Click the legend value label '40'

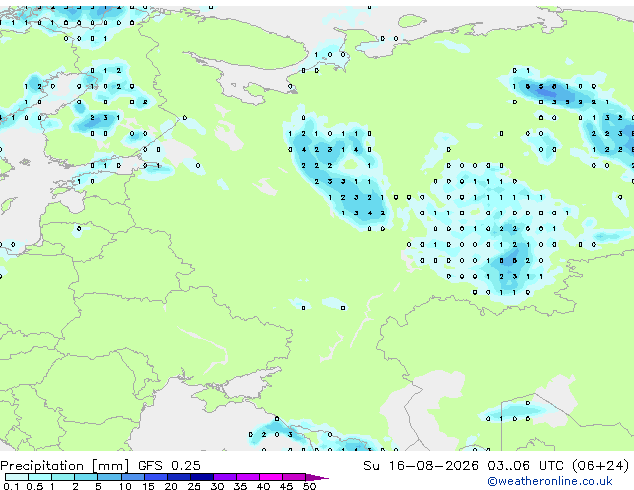263,486
